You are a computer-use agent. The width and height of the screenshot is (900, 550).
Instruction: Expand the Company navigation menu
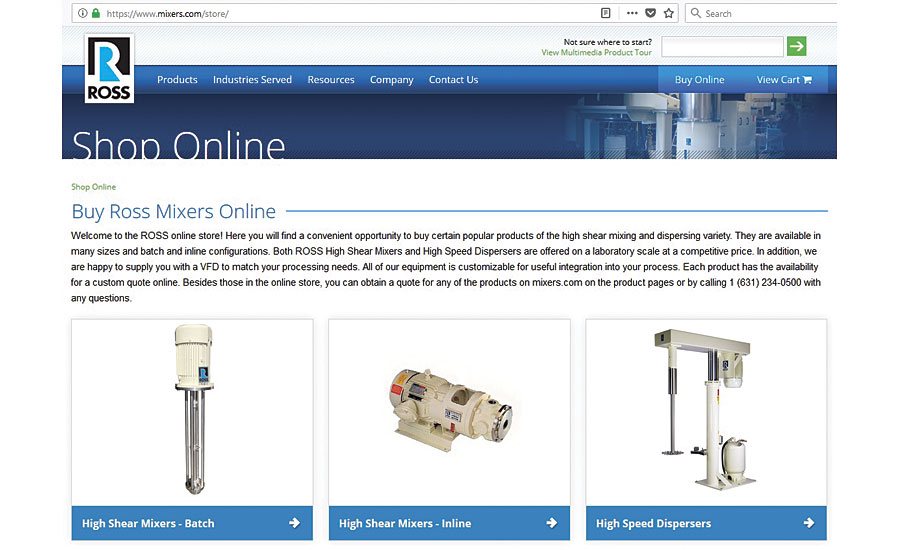click(391, 80)
